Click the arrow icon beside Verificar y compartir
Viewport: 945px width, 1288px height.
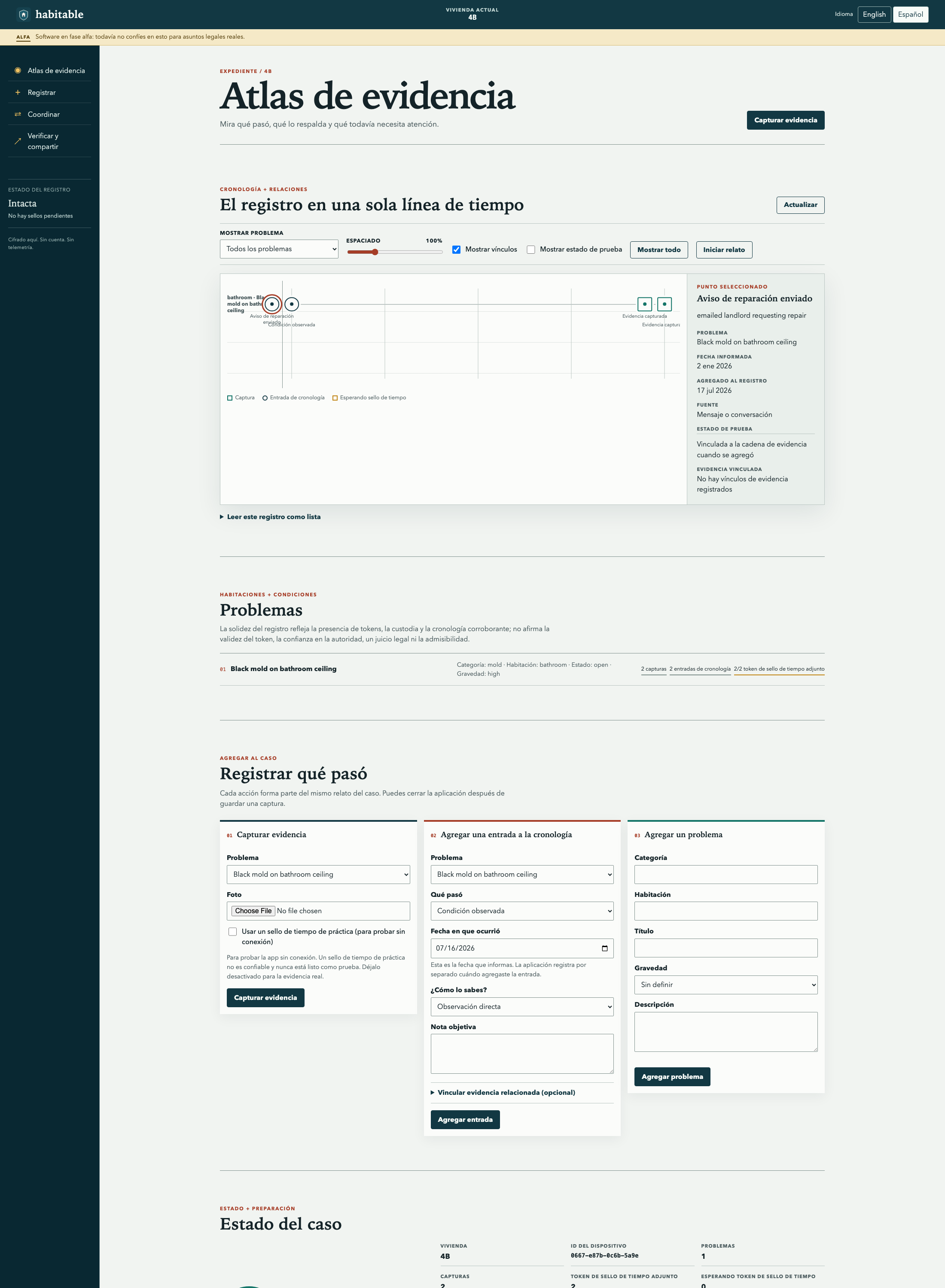[x=18, y=141]
